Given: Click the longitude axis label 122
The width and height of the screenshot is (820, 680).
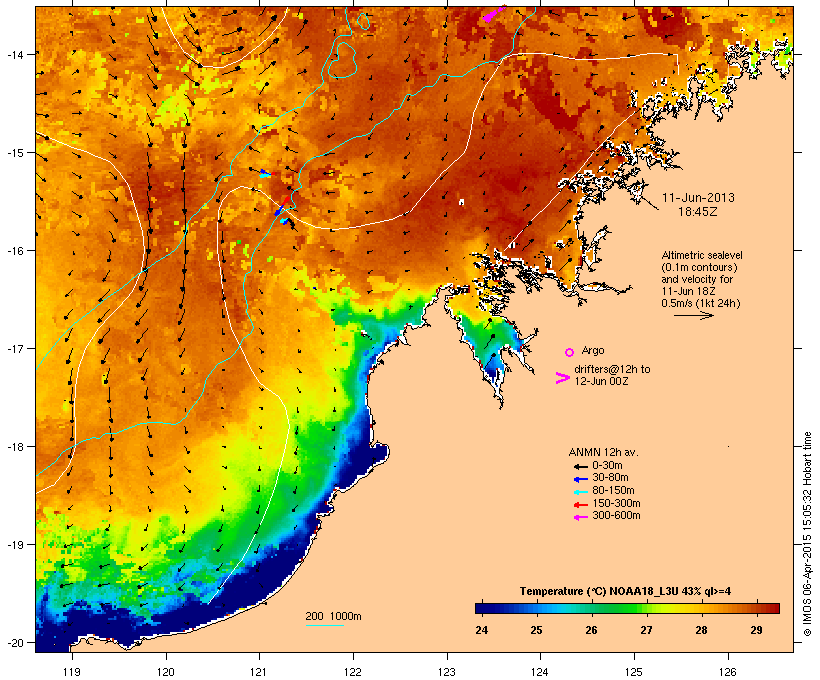Looking at the screenshot, I should point(353,672).
